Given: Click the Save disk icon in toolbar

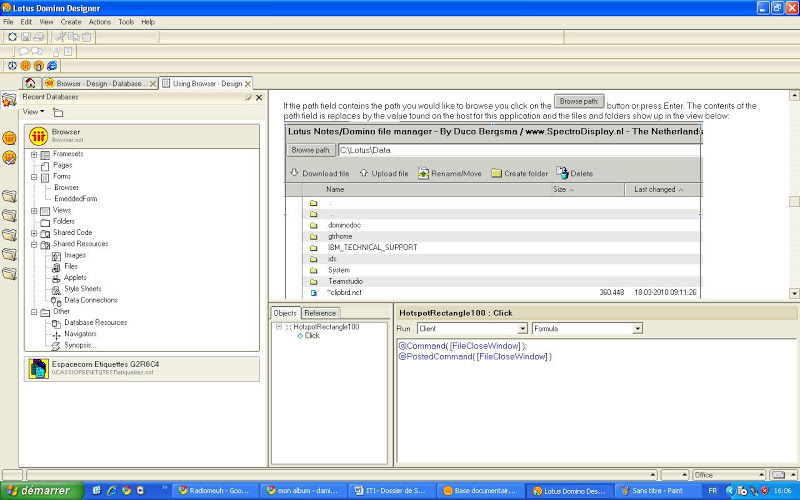Looking at the screenshot, I should pyautogui.click(x=25, y=37).
